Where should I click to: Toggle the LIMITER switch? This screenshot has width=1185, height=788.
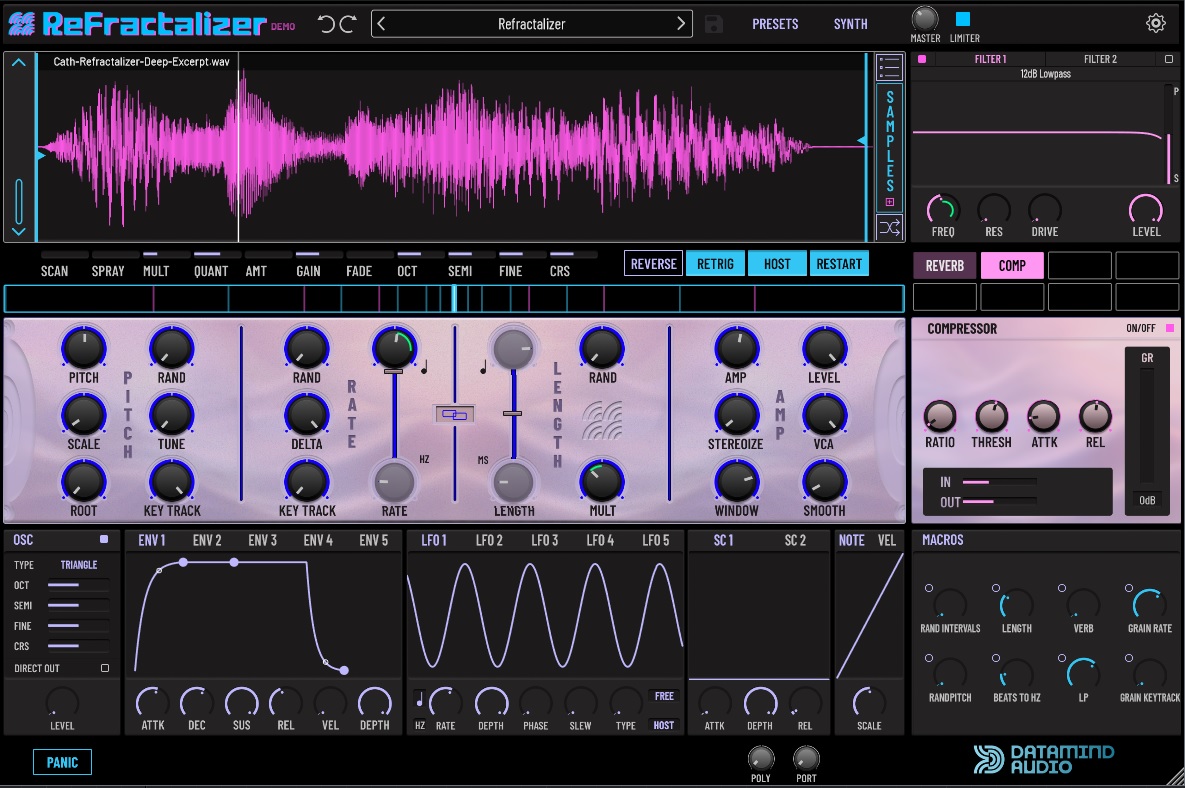click(x=963, y=19)
